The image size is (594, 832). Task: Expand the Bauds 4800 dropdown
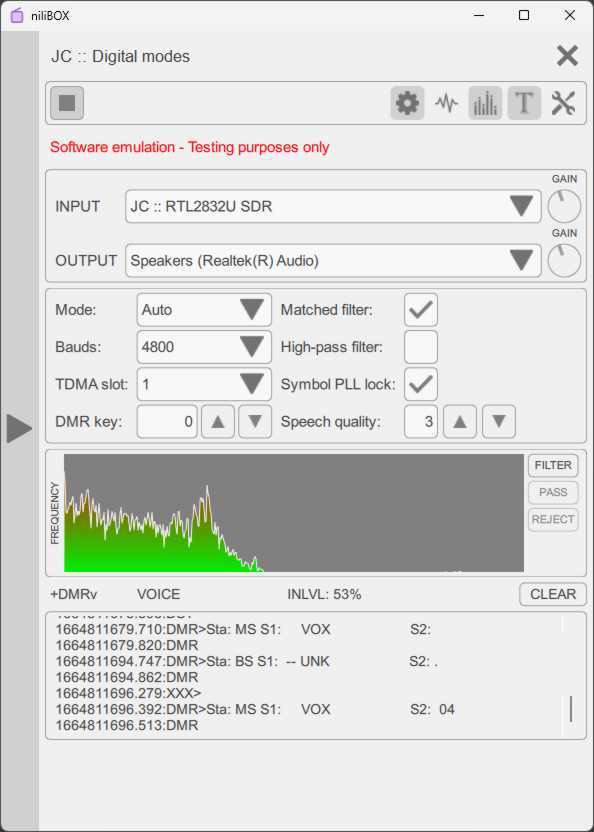tap(204, 347)
